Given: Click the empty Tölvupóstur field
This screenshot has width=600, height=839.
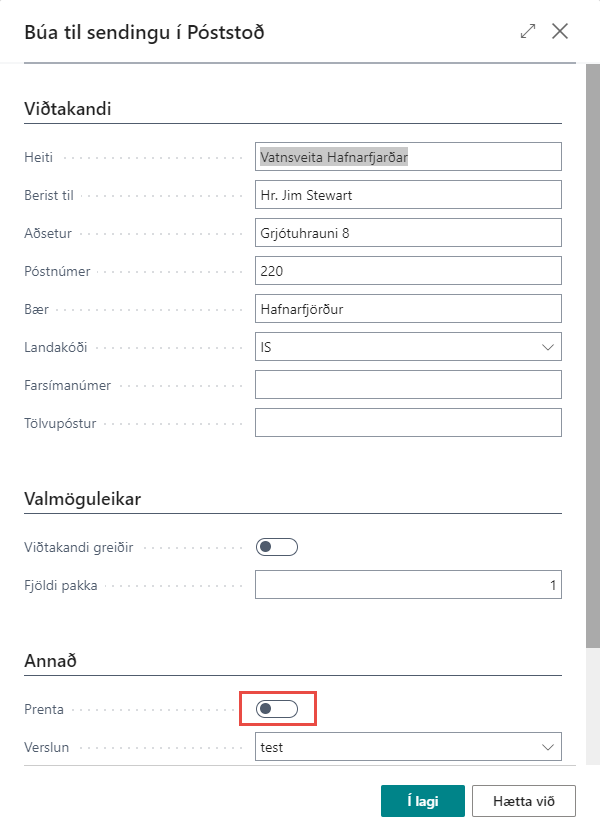Looking at the screenshot, I should (408, 423).
